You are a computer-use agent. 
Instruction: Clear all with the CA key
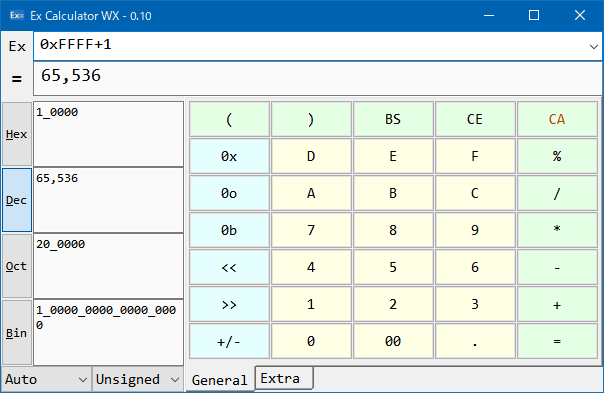tap(557, 119)
